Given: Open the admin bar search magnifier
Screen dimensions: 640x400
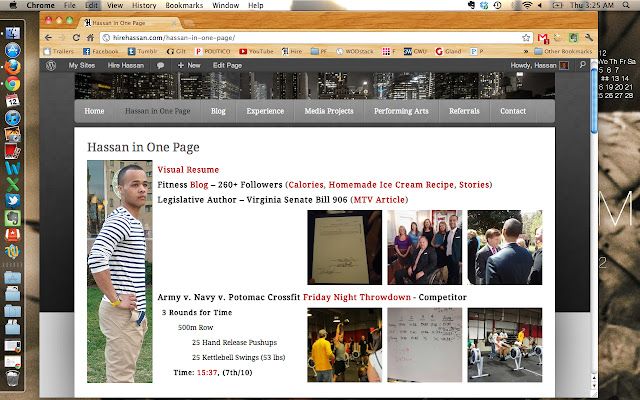Looking at the screenshot, I should click(583, 65).
